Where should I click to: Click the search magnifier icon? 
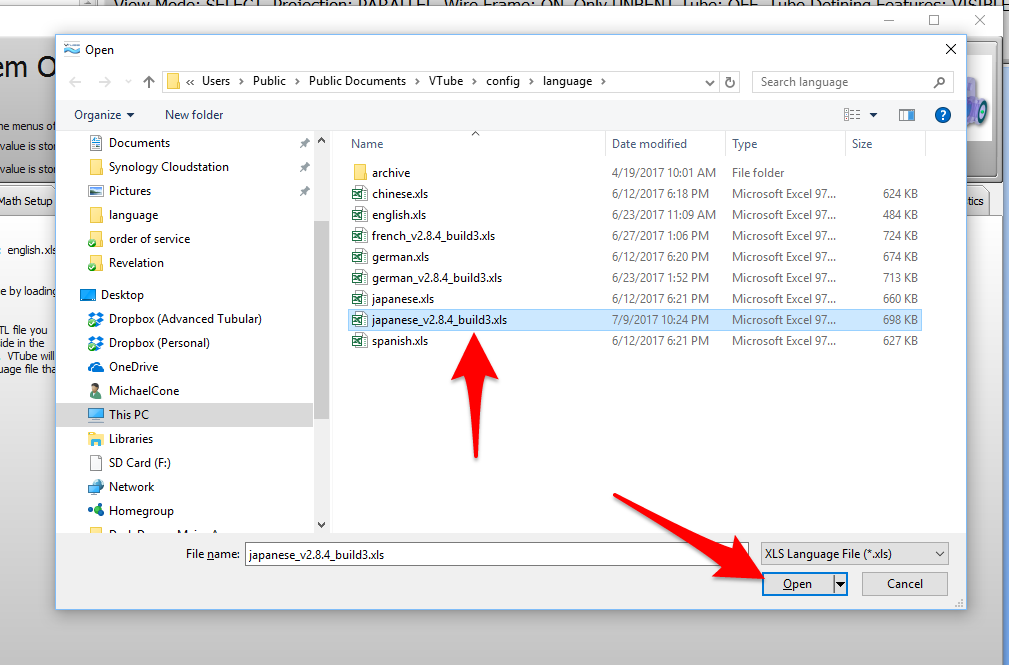[x=939, y=82]
